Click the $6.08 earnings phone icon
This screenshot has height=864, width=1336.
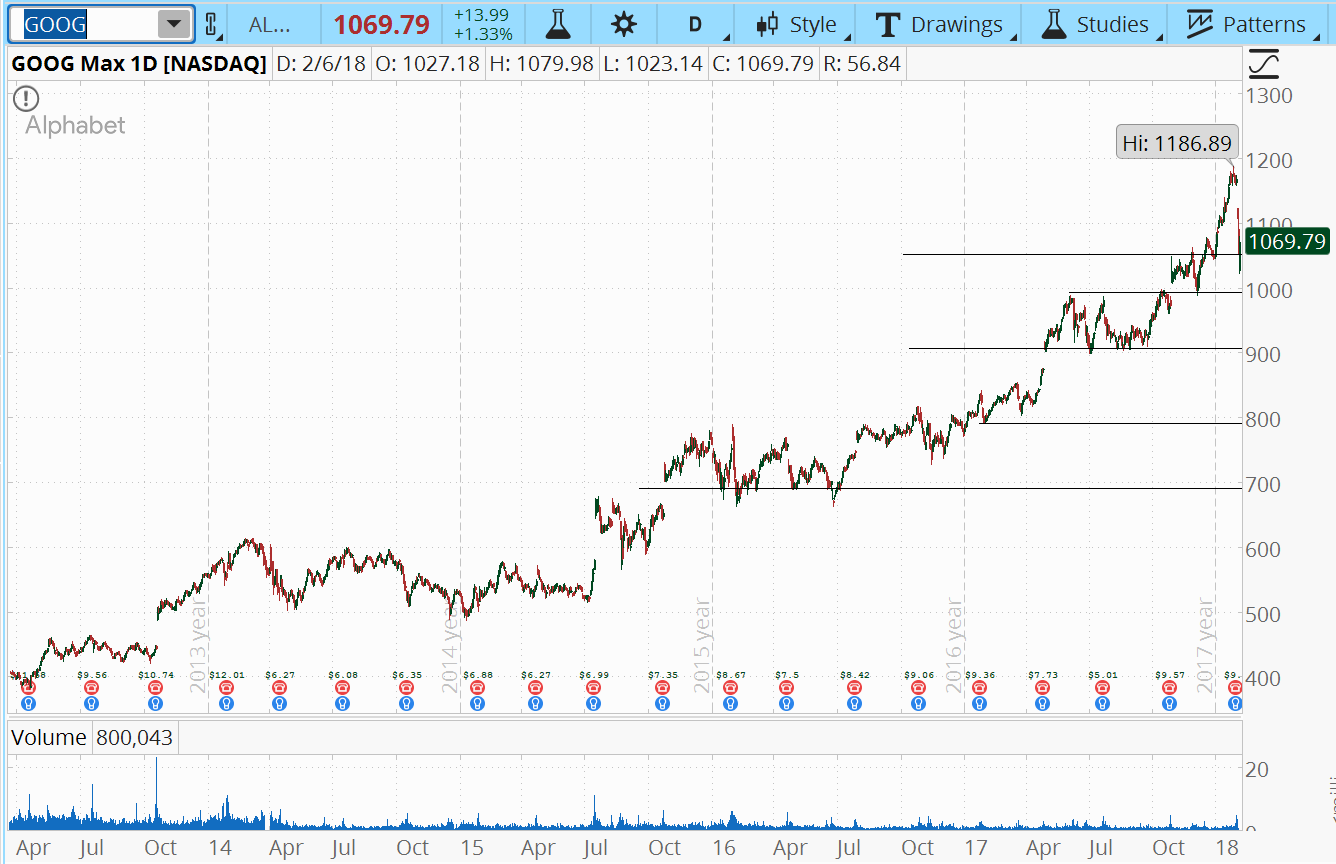coord(342,688)
